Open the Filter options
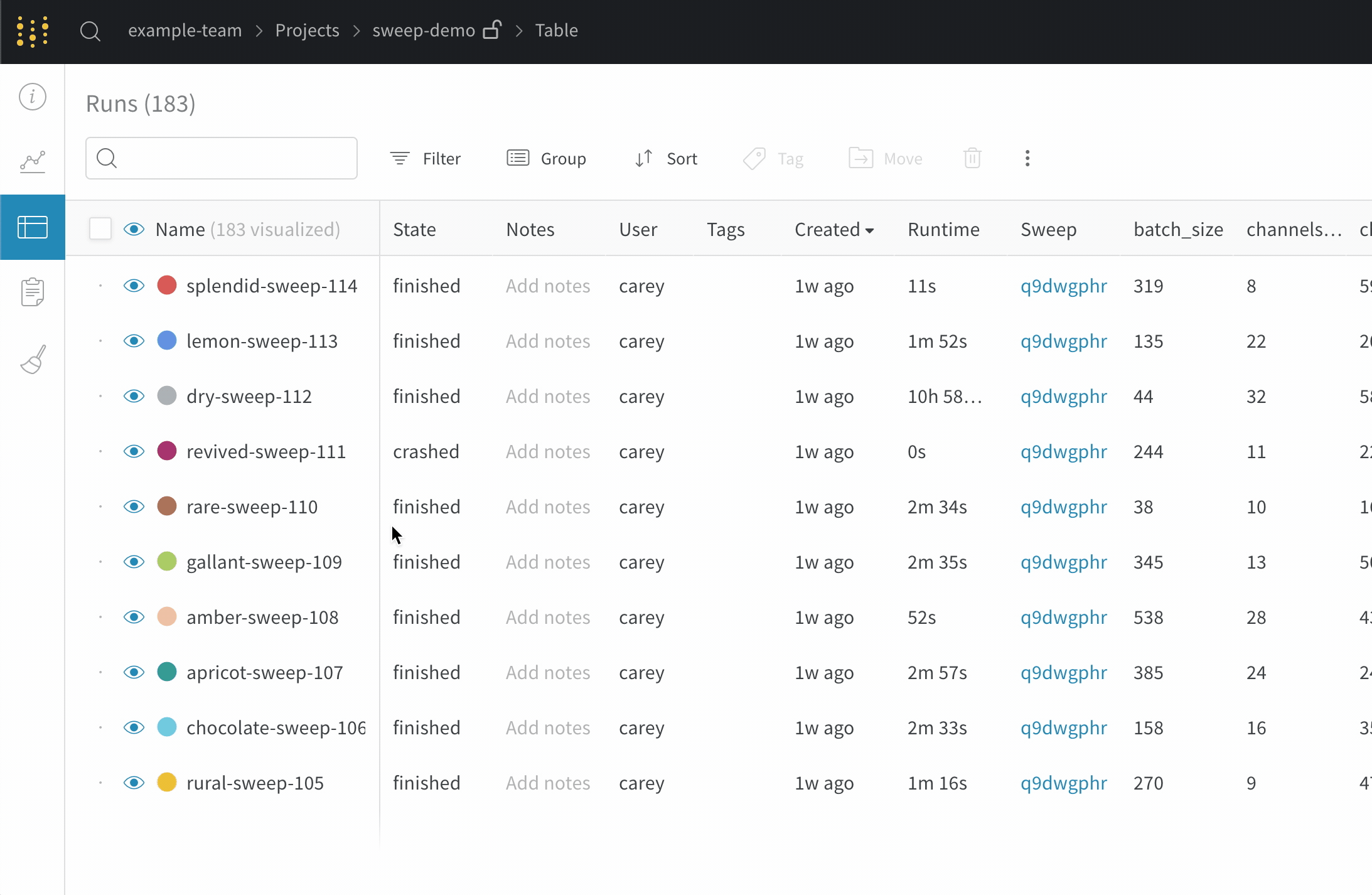Image resolution: width=1372 pixels, height=895 pixels. (x=426, y=159)
